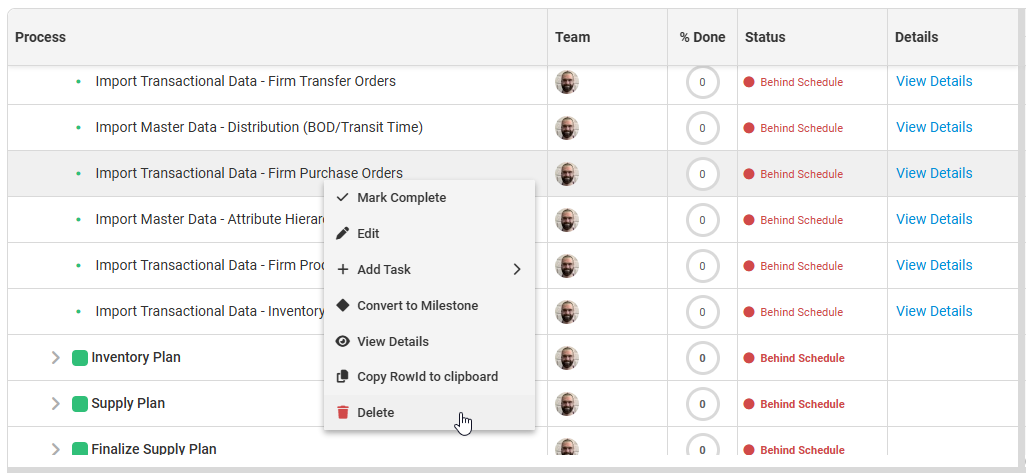Click the Status column header
This screenshot has height=473, width=1026.
pyautogui.click(x=765, y=37)
